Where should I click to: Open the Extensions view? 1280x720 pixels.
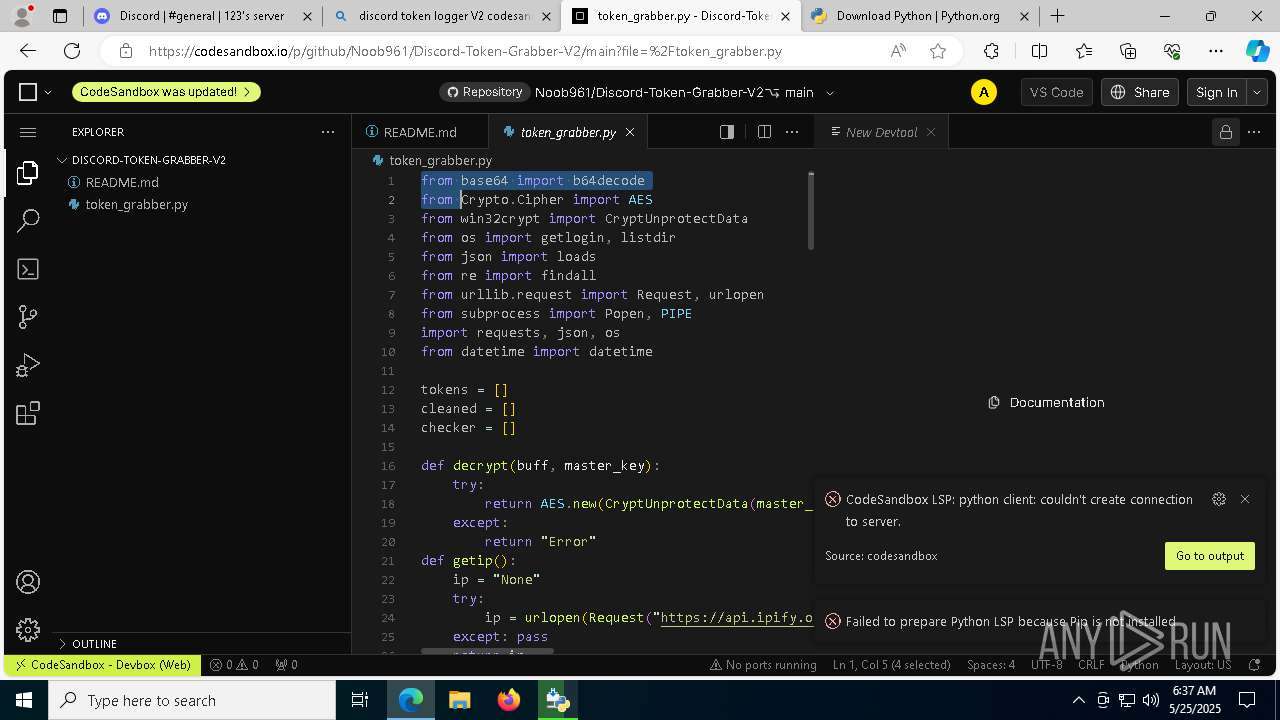click(x=28, y=413)
